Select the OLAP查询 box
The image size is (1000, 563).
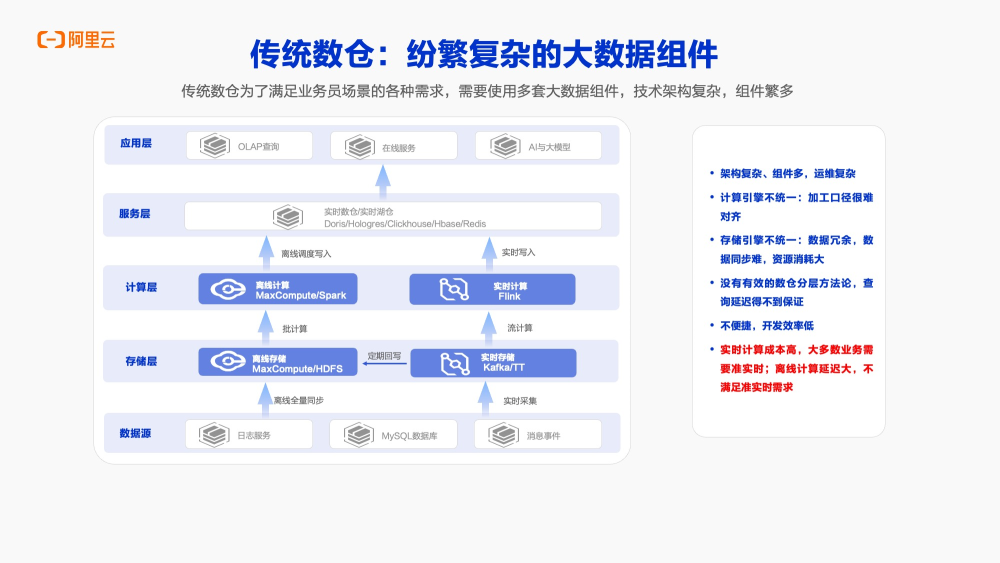(x=249, y=146)
